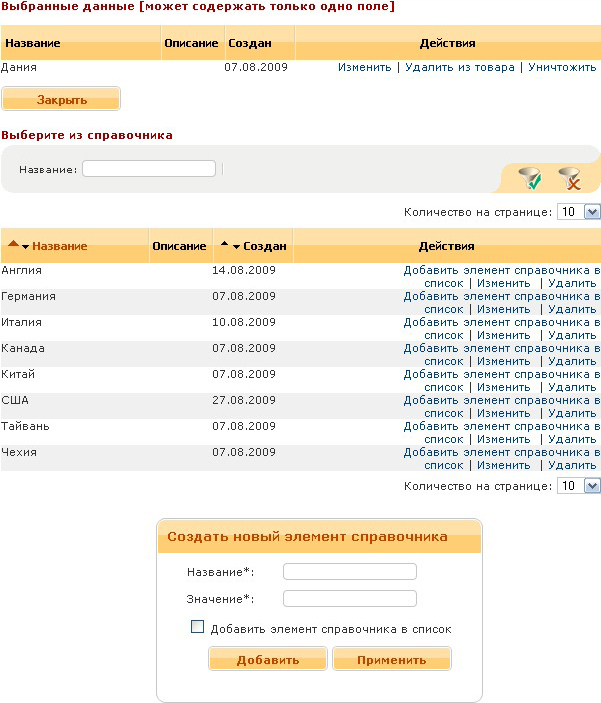The width and height of the screenshot is (601, 703).
Task: Apply the filter with green checkmark funnel icon
Action: tap(530, 178)
